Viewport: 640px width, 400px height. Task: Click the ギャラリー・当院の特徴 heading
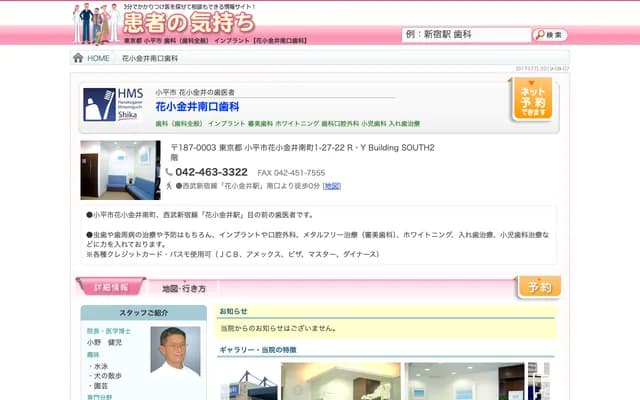pos(258,350)
